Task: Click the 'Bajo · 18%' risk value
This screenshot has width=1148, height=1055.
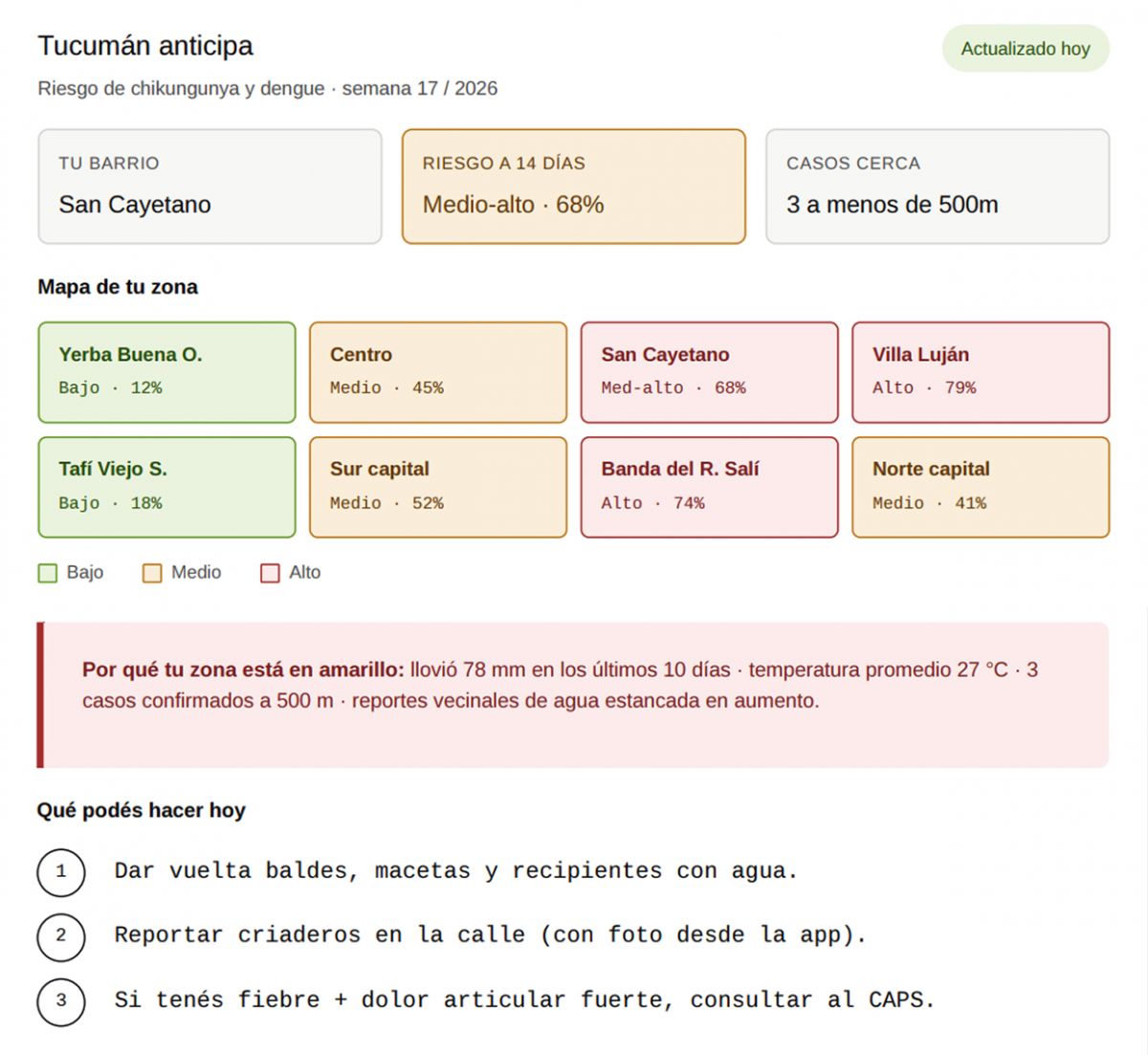Action: (110, 503)
